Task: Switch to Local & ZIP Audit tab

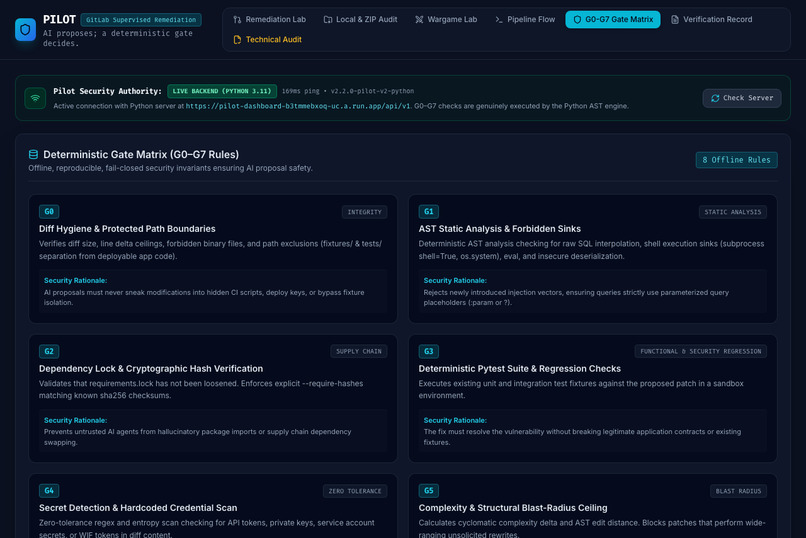Action: click(361, 20)
